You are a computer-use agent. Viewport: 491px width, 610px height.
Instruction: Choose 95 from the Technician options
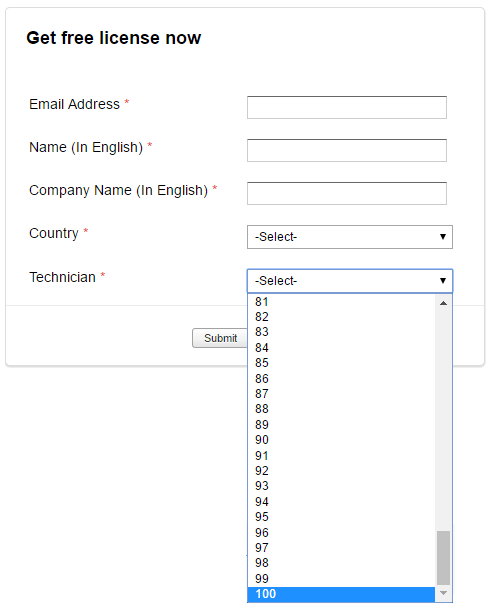pos(341,517)
